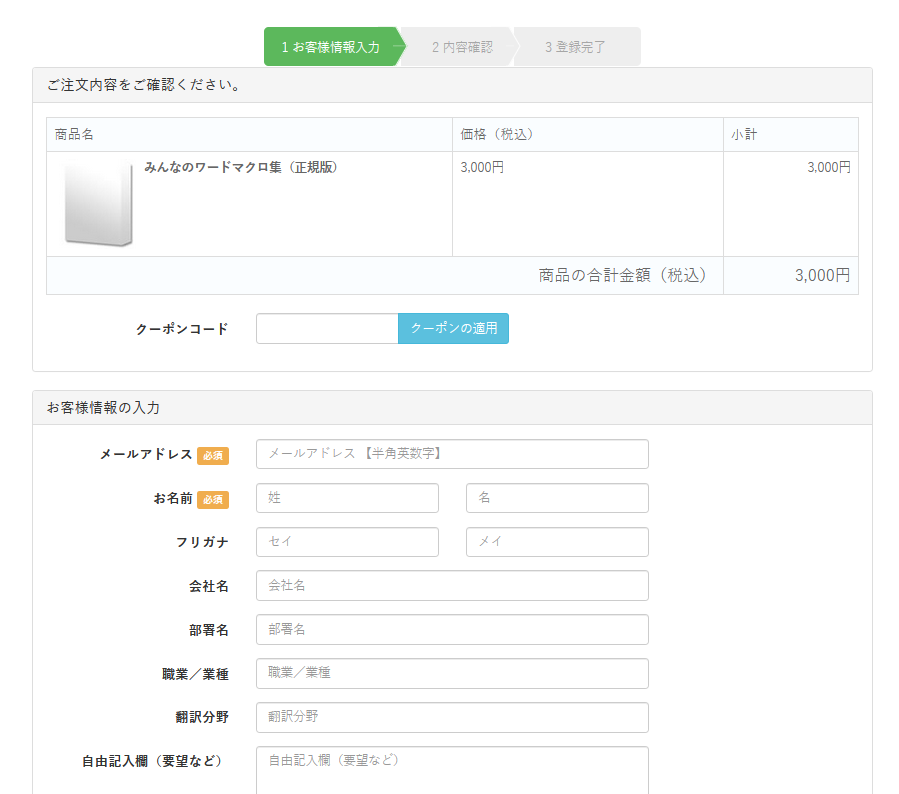Screen dimensions: 899x794
Task: Click the クーポンコード label
Action: (182, 329)
